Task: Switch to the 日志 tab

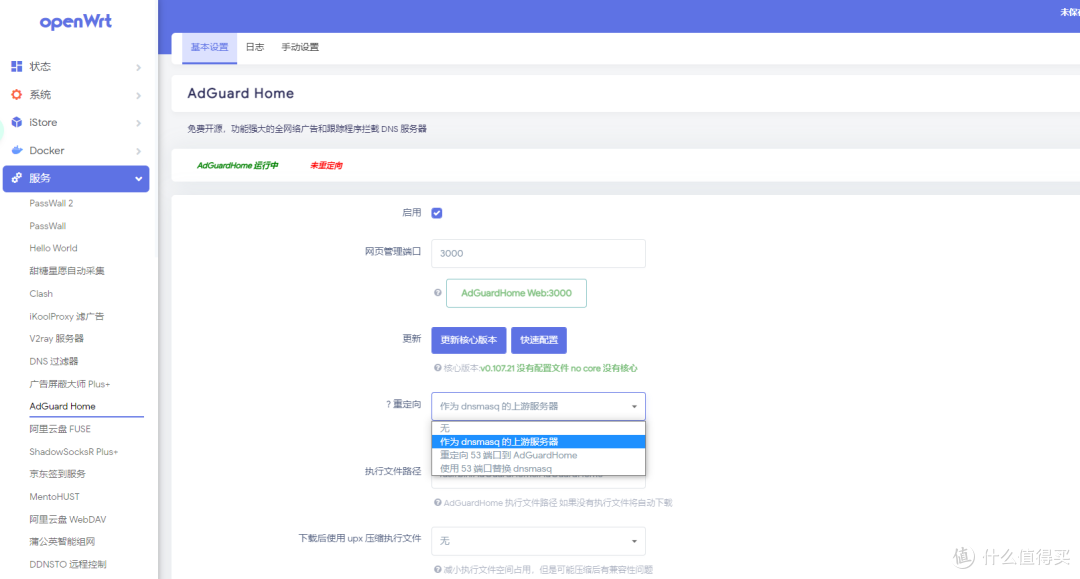Action: 254,46
